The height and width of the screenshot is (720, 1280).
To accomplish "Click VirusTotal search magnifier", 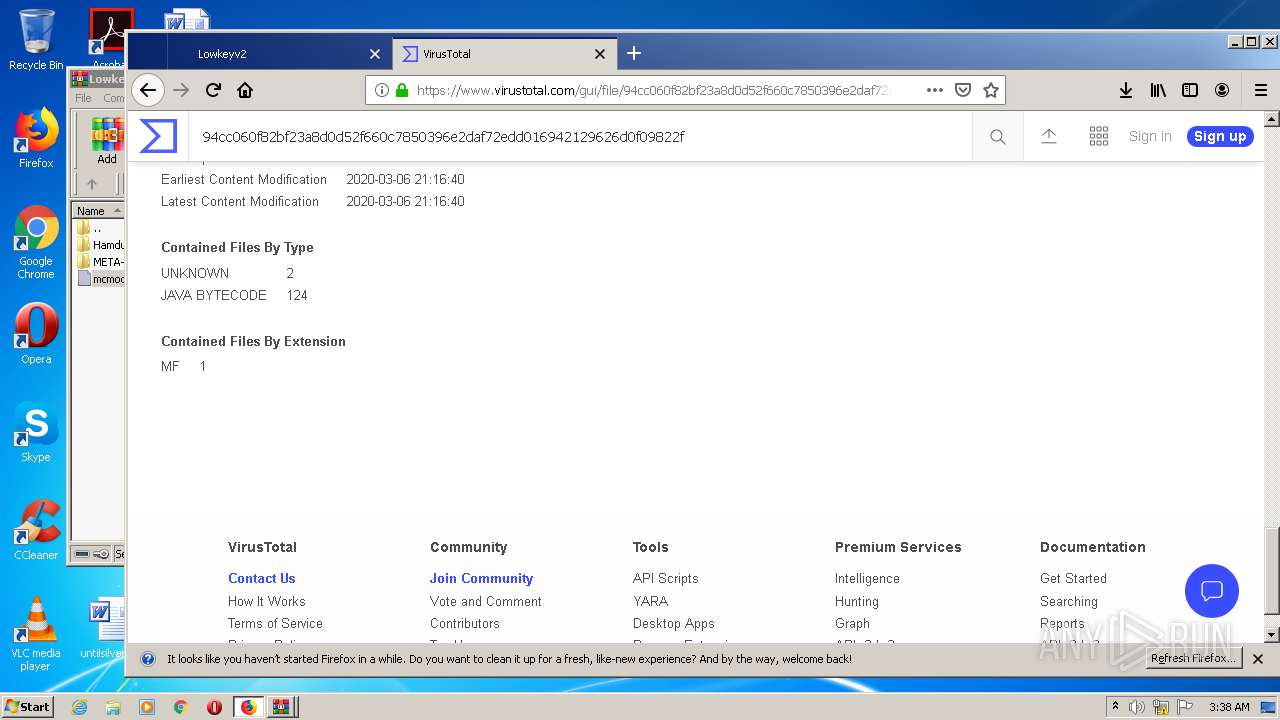I will tap(998, 137).
